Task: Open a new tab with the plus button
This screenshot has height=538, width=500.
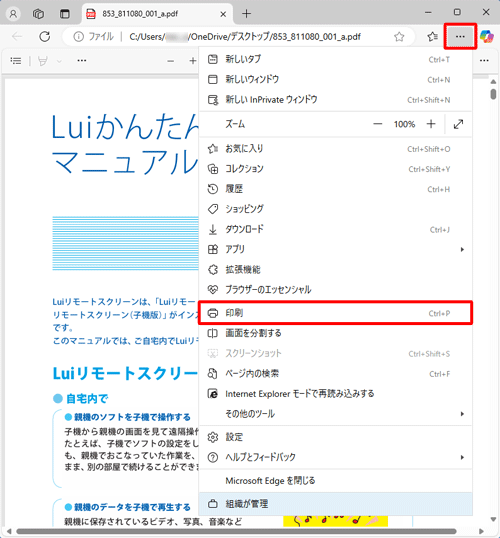Action: point(246,14)
